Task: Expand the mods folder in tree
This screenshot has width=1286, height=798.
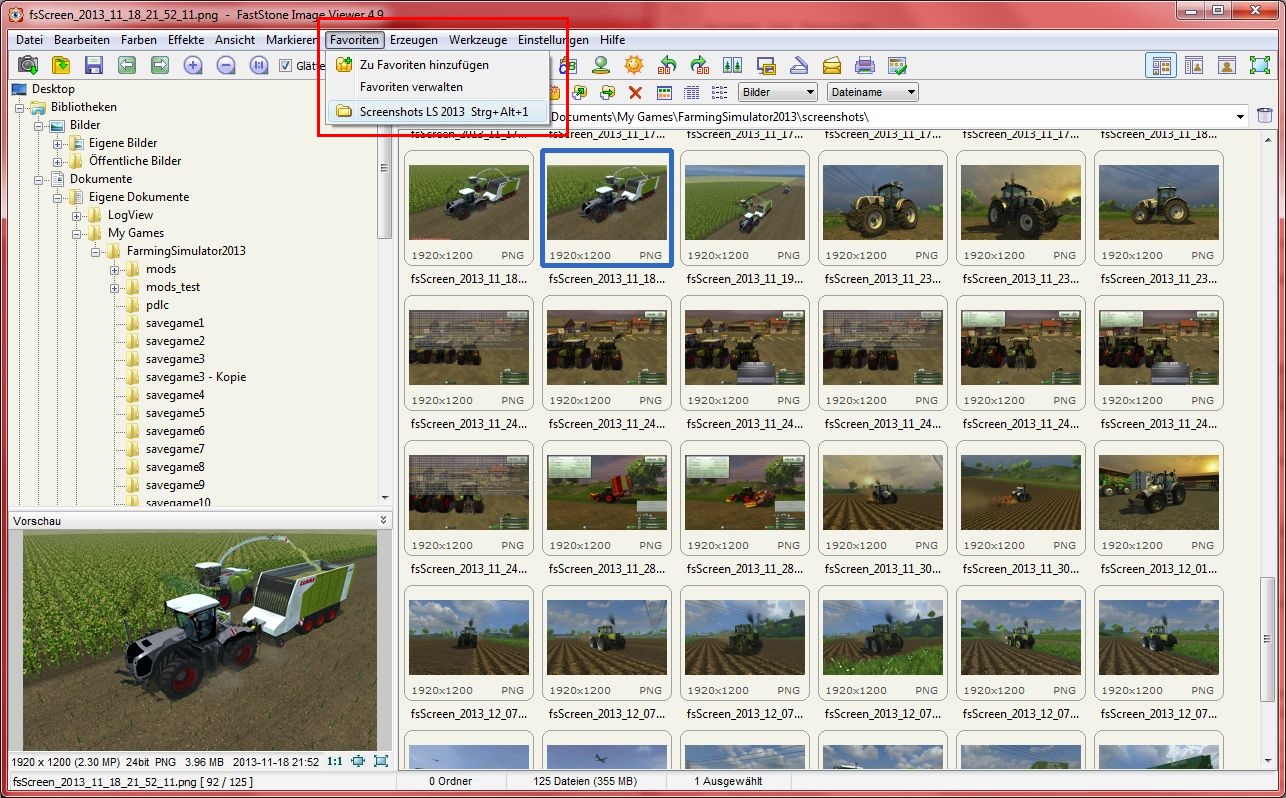Action: (115, 269)
